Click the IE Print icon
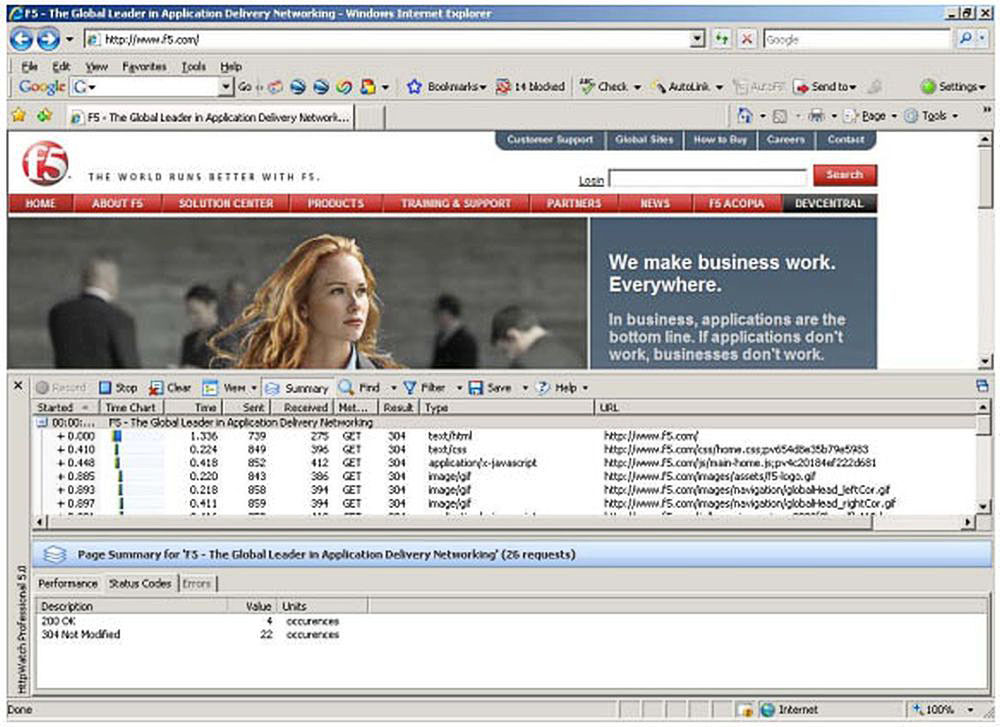 [x=816, y=115]
